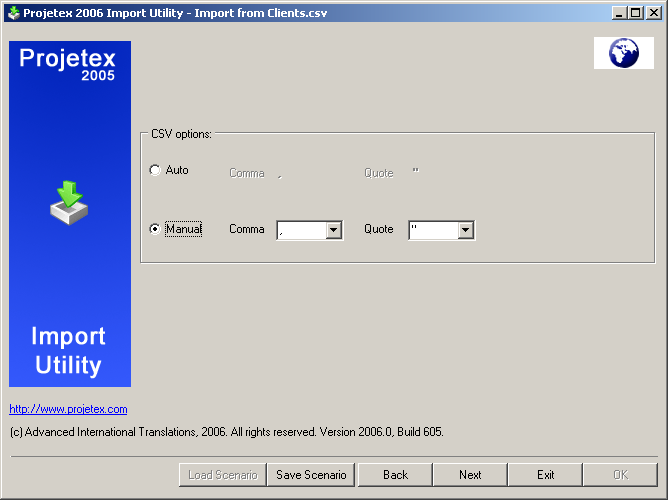Click the Manual row Comma label
This screenshot has height=500, width=668.
click(x=247, y=229)
